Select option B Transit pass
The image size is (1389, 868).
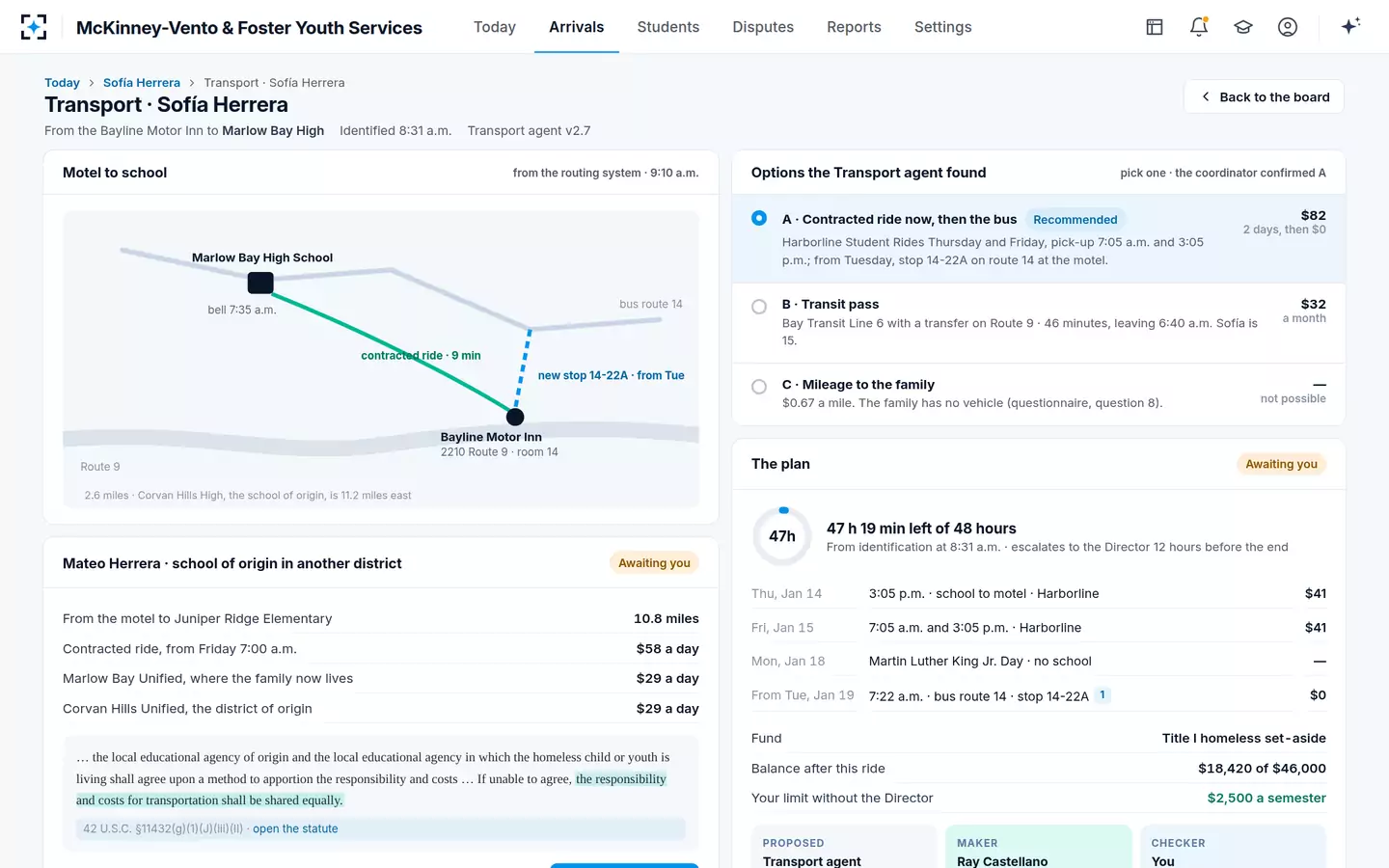[759, 307]
